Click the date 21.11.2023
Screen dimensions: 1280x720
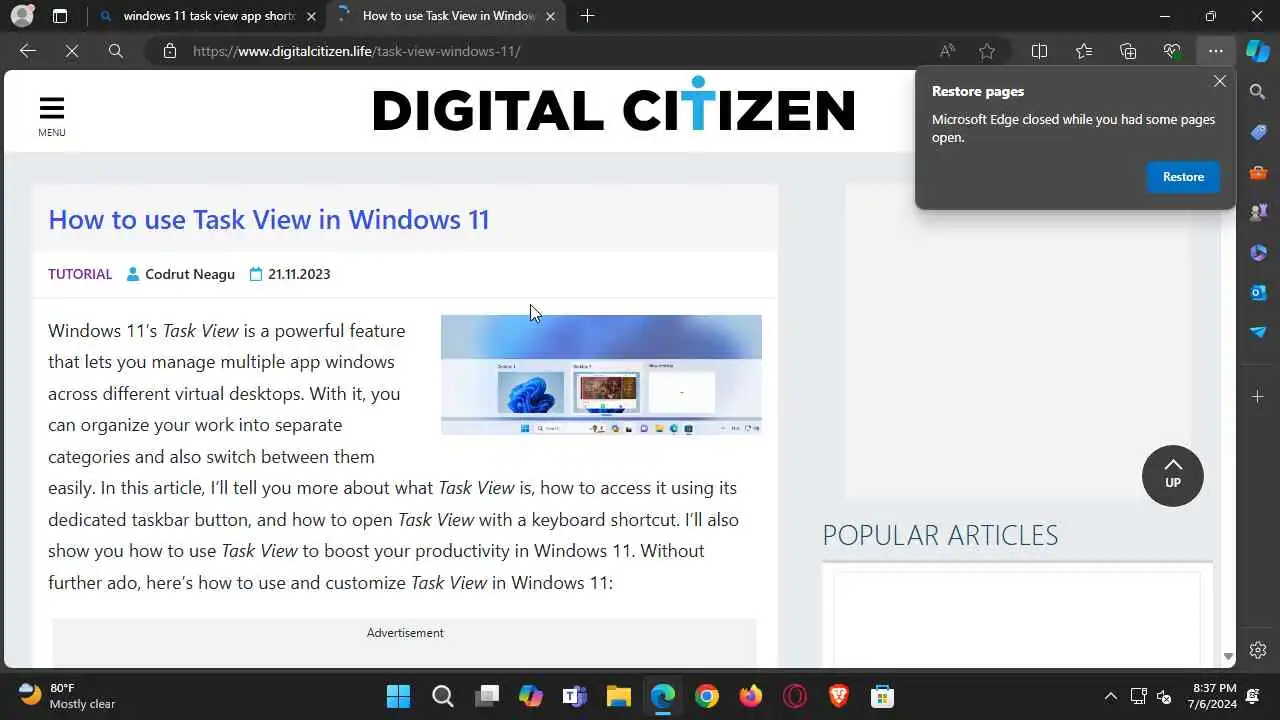pyautogui.click(x=299, y=274)
